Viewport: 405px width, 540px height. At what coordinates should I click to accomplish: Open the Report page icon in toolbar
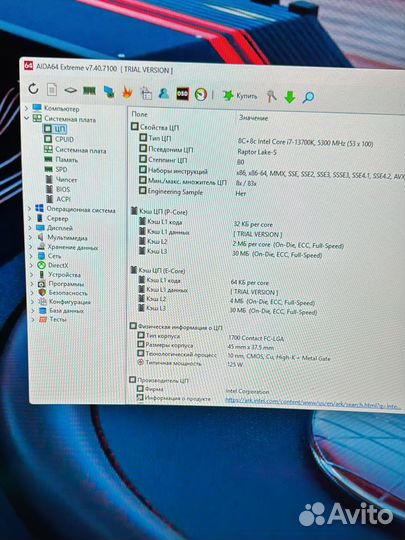point(52,90)
